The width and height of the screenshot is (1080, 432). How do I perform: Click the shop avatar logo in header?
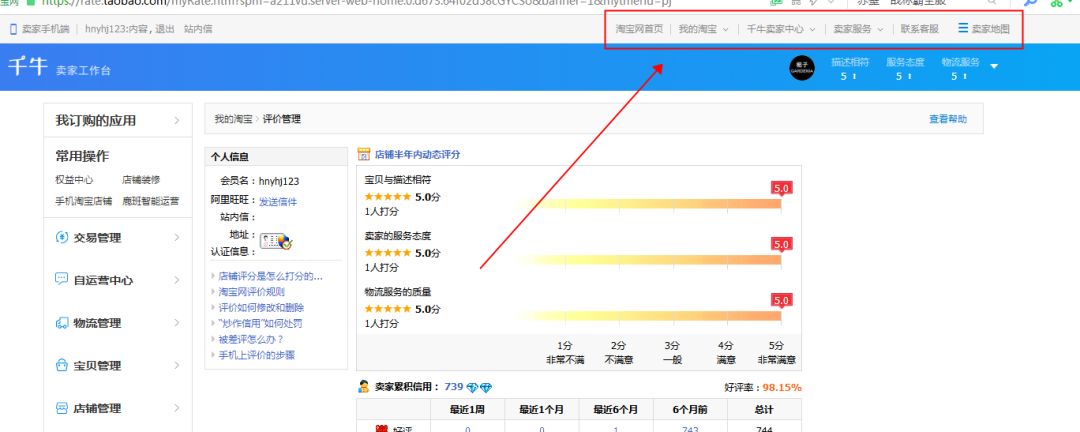pos(802,69)
